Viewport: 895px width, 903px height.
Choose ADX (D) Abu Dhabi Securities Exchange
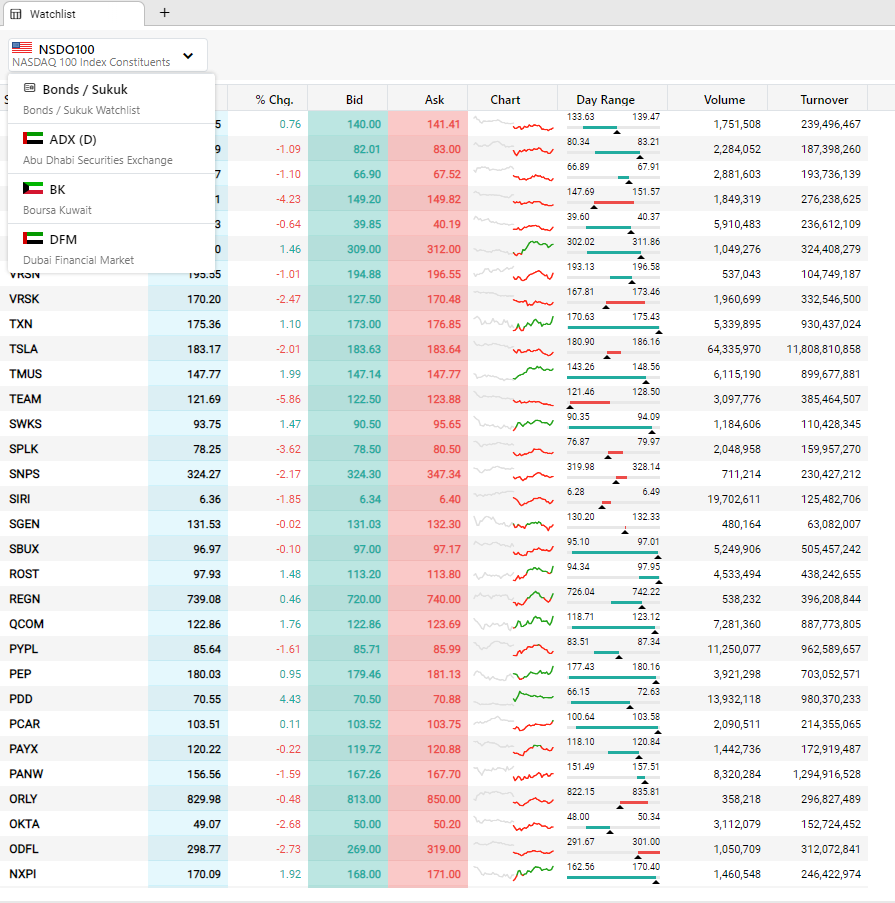[111, 149]
